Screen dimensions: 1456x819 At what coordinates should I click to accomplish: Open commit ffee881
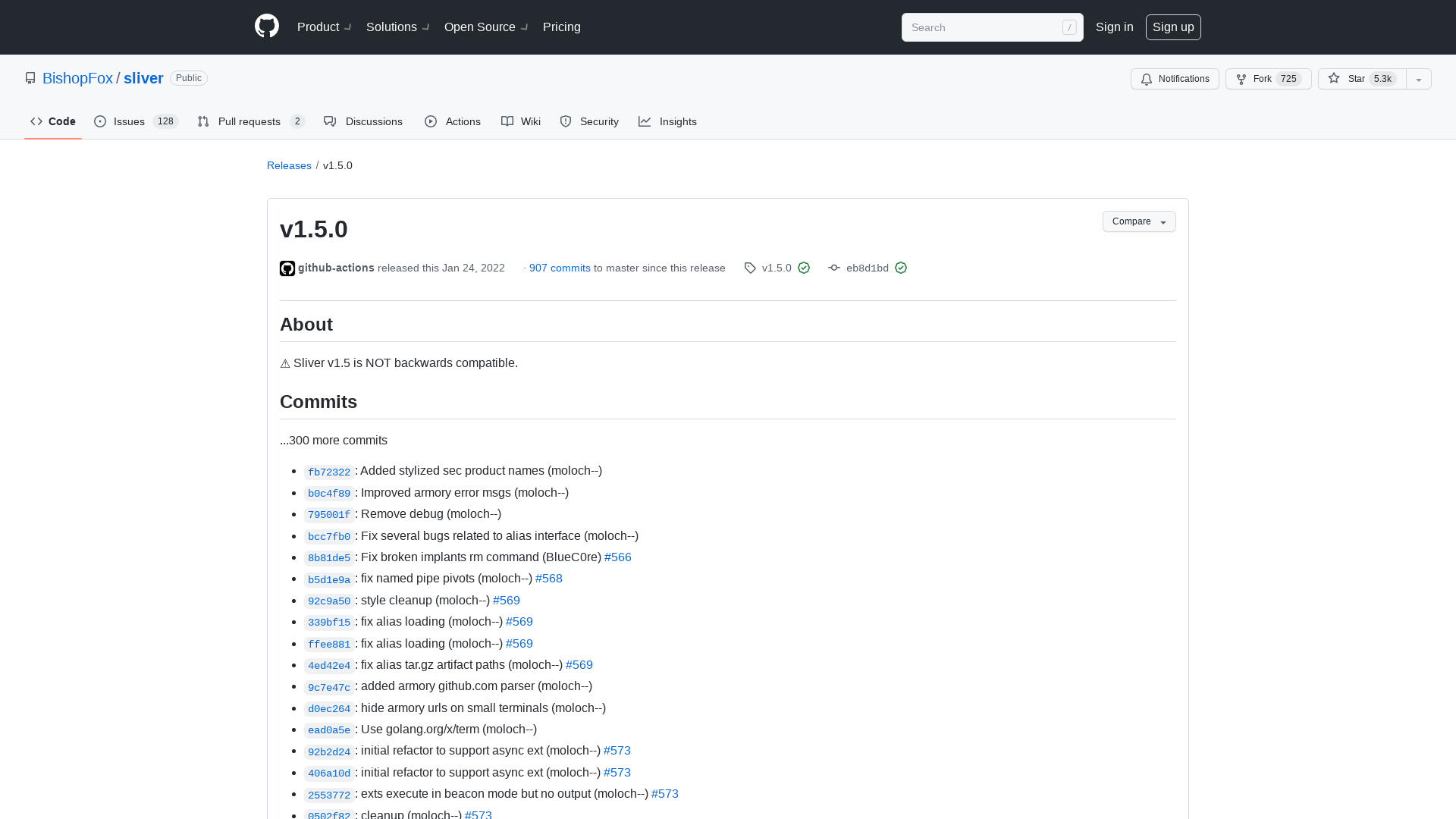[x=329, y=644]
